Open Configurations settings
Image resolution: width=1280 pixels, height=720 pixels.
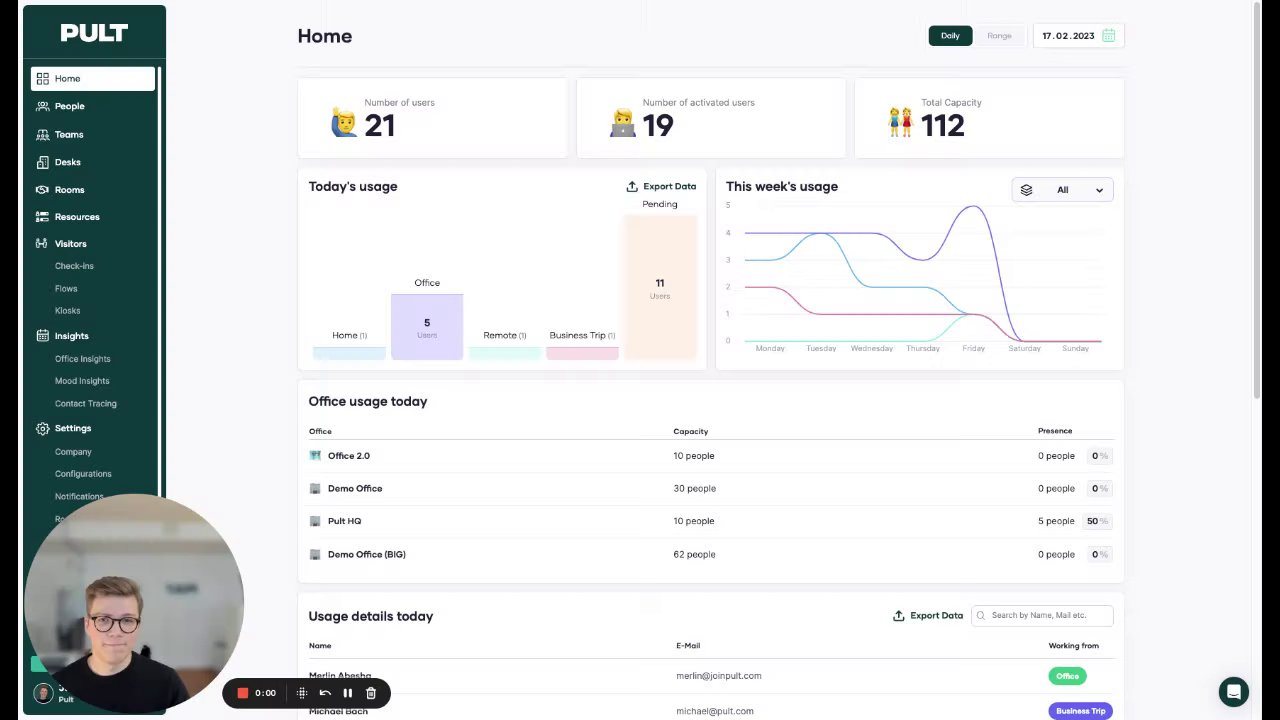83,474
